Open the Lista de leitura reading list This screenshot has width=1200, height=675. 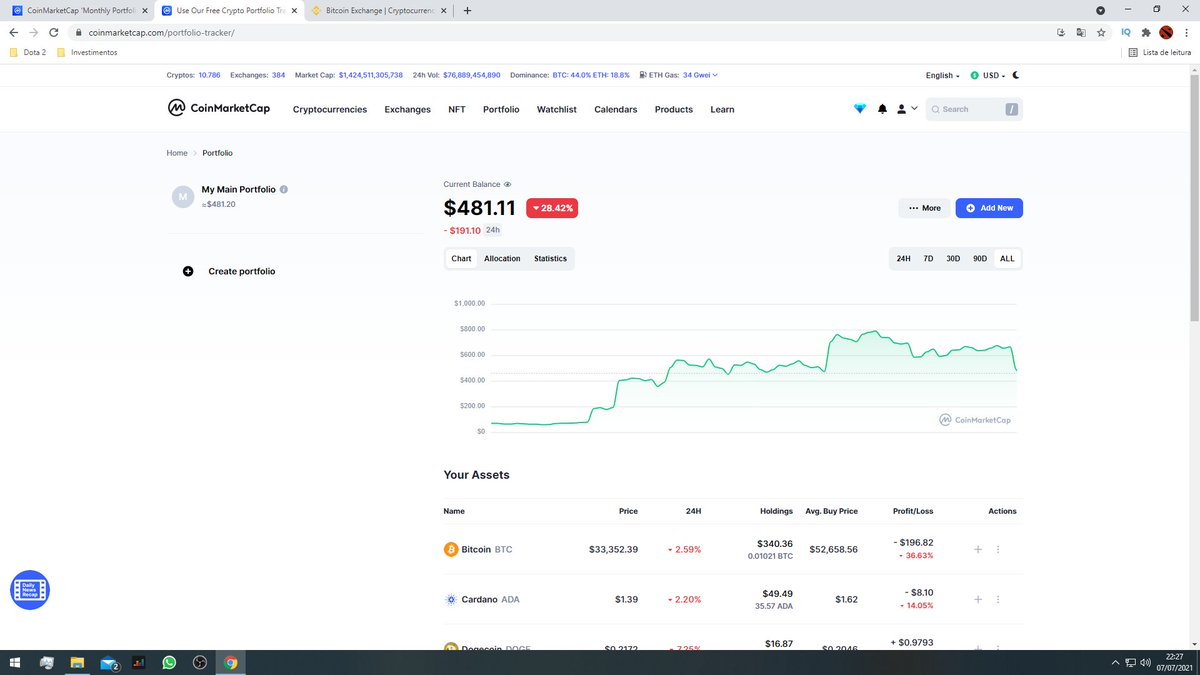point(1159,52)
